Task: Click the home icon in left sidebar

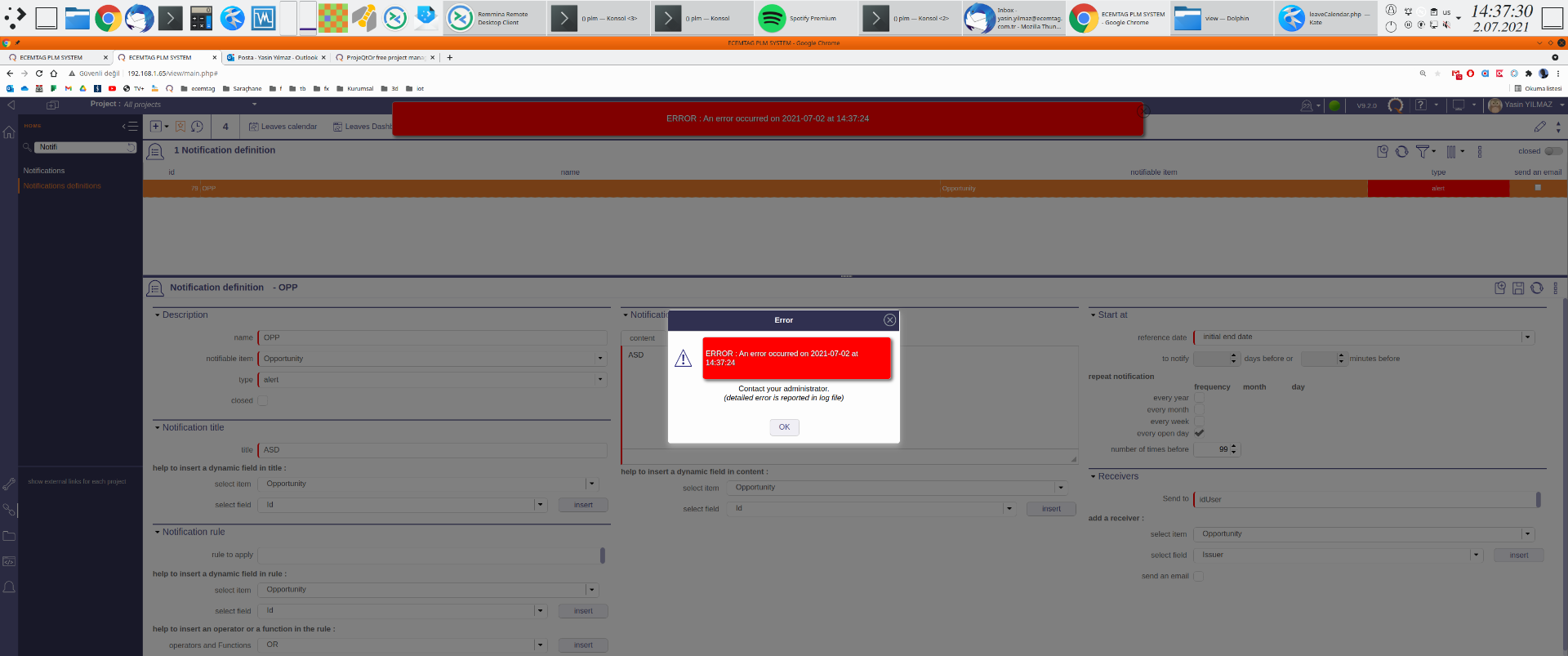Action: (9, 132)
